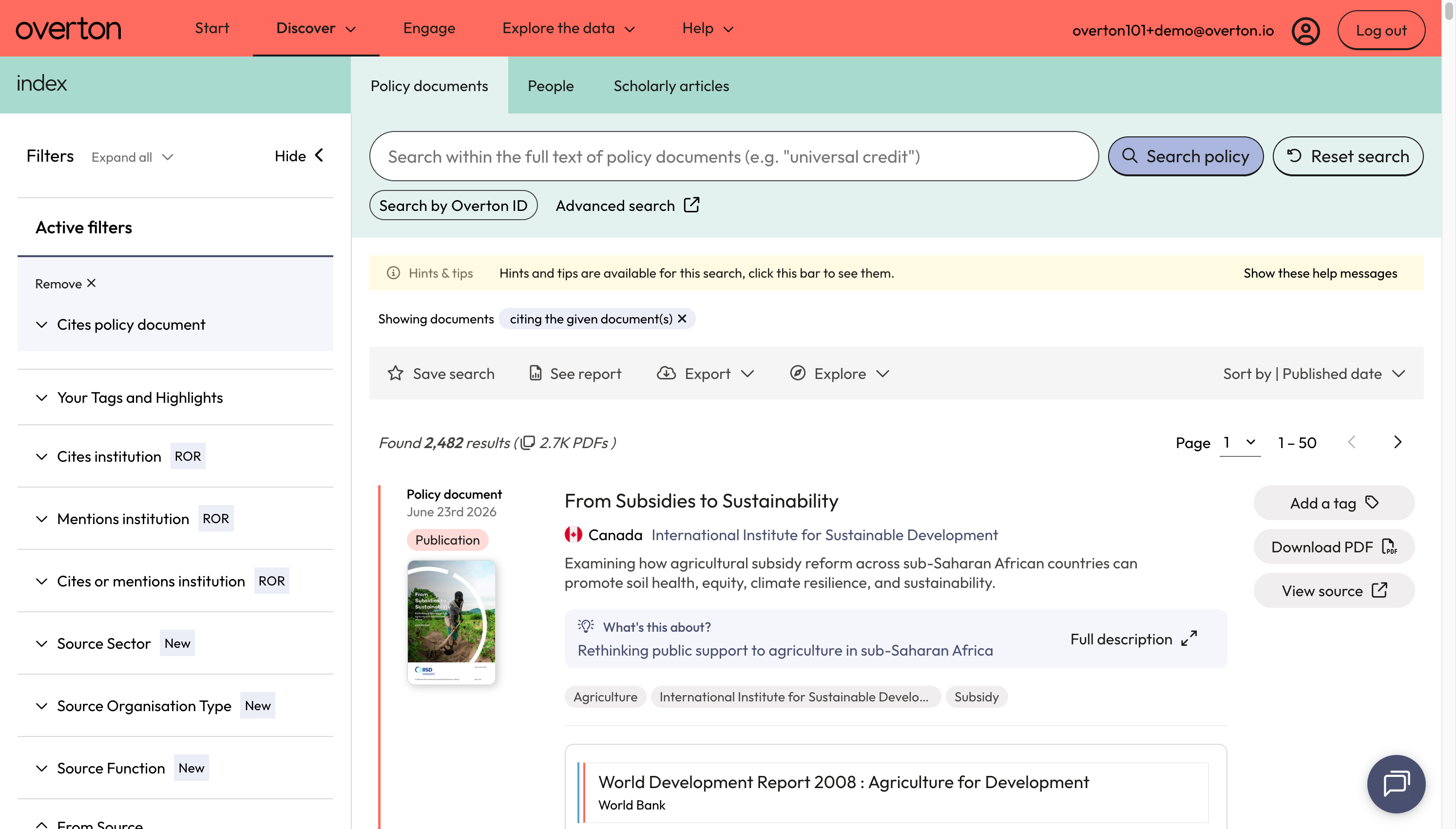Click the What's this about lightbulb icon
The height and width of the screenshot is (829, 1456).
pos(586,626)
